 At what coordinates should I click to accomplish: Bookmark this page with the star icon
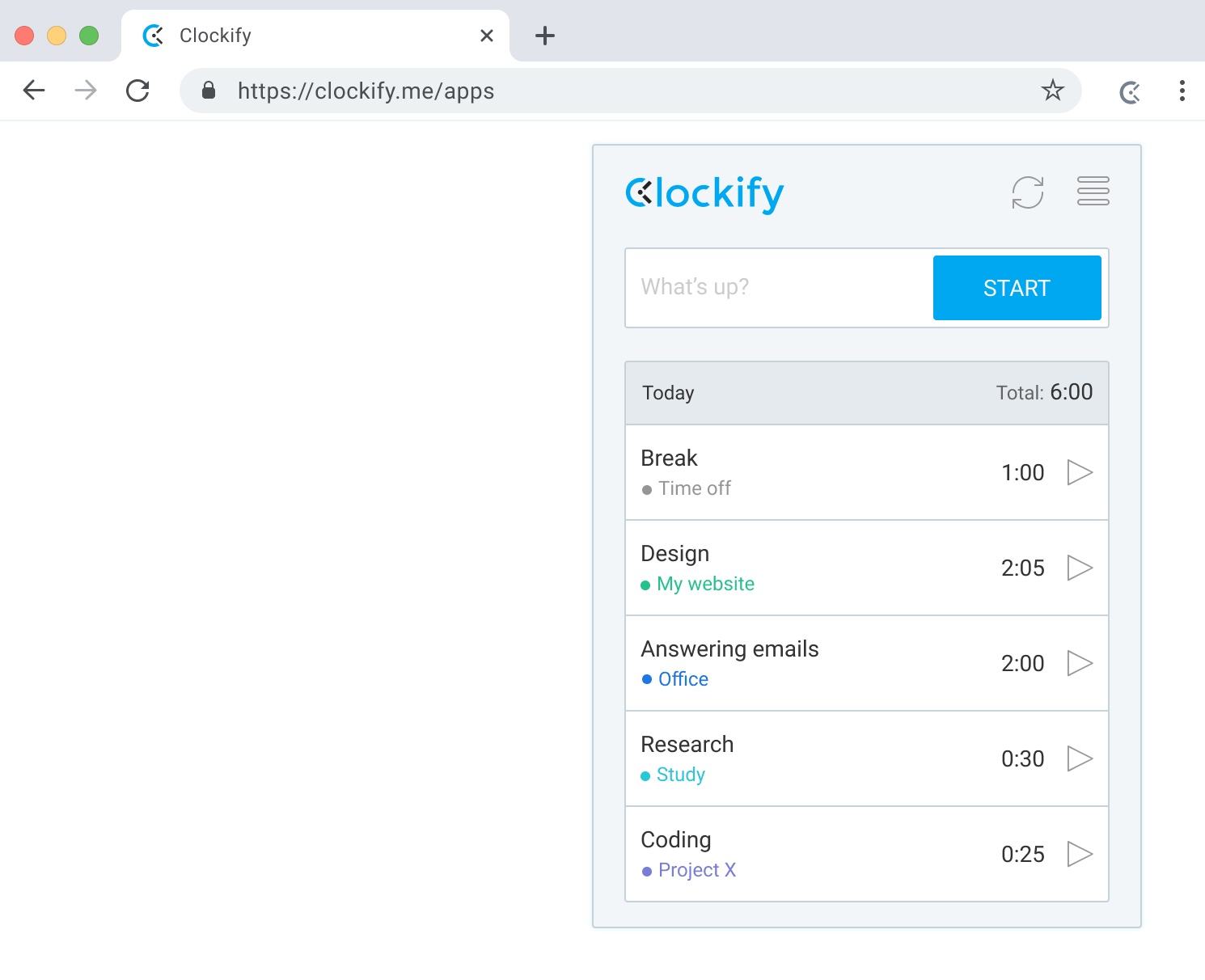(x=1052, y=91)
